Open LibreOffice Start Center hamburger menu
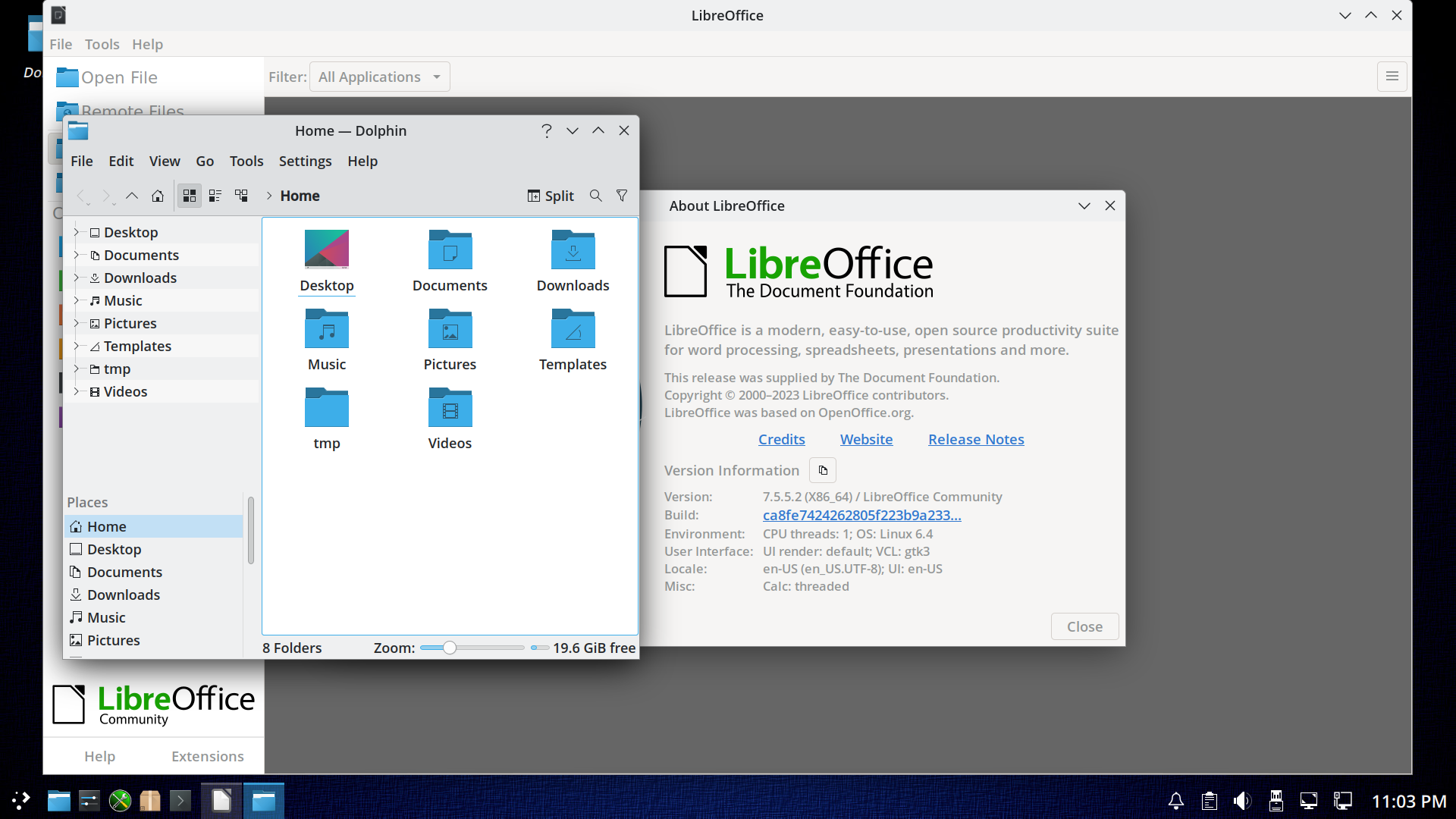Screen dimensions: 1456x819 (1392, 76)
